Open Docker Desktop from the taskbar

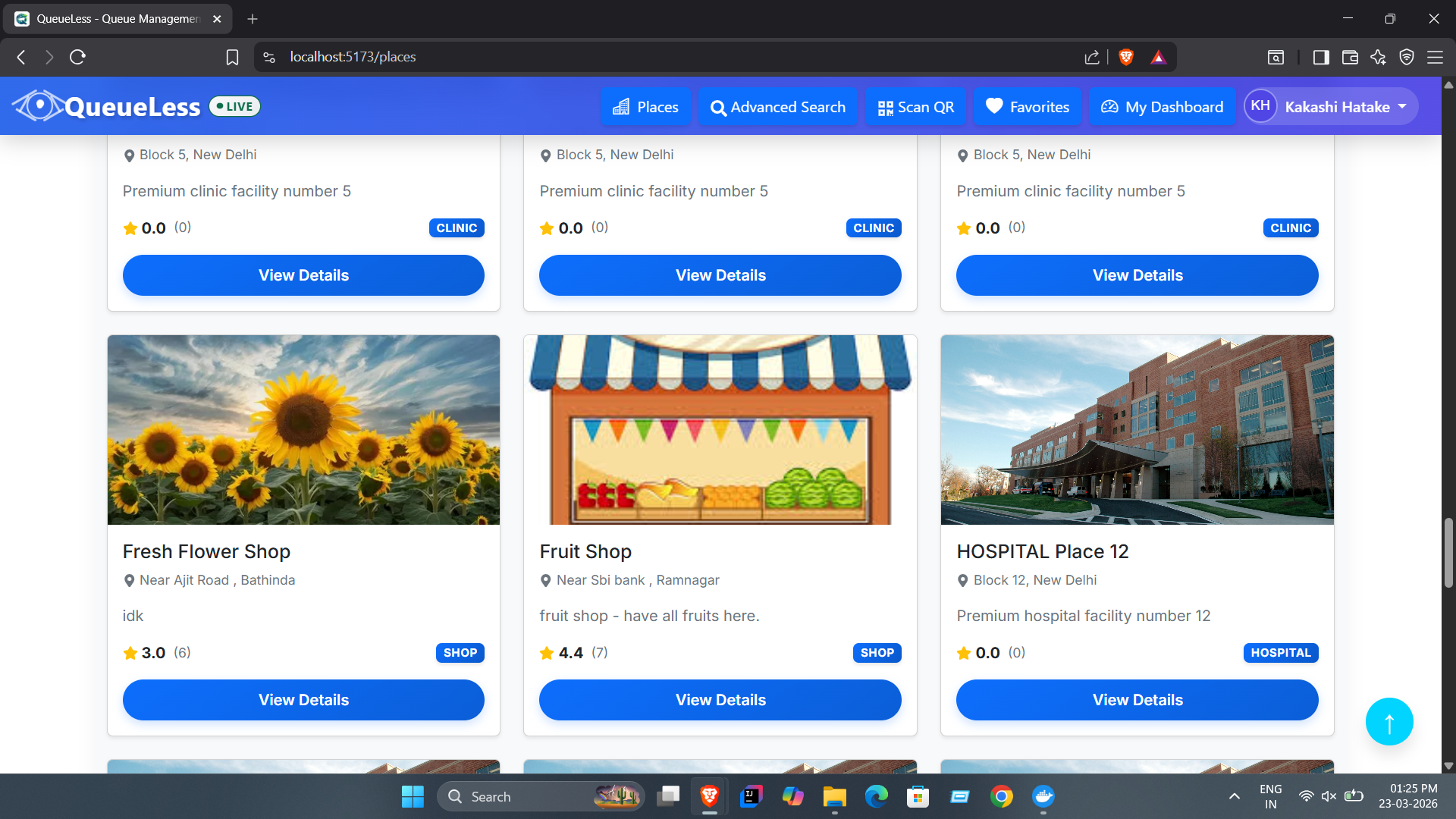click(1043, 796)
